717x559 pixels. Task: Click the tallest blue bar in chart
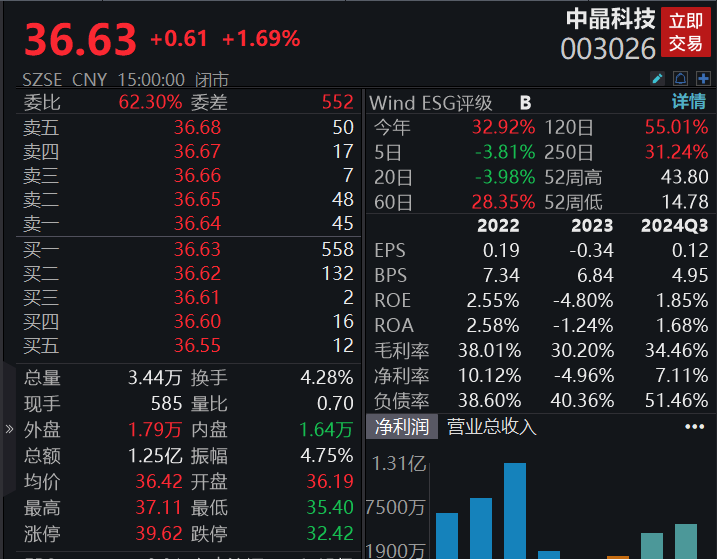click(x=515, y=510)
